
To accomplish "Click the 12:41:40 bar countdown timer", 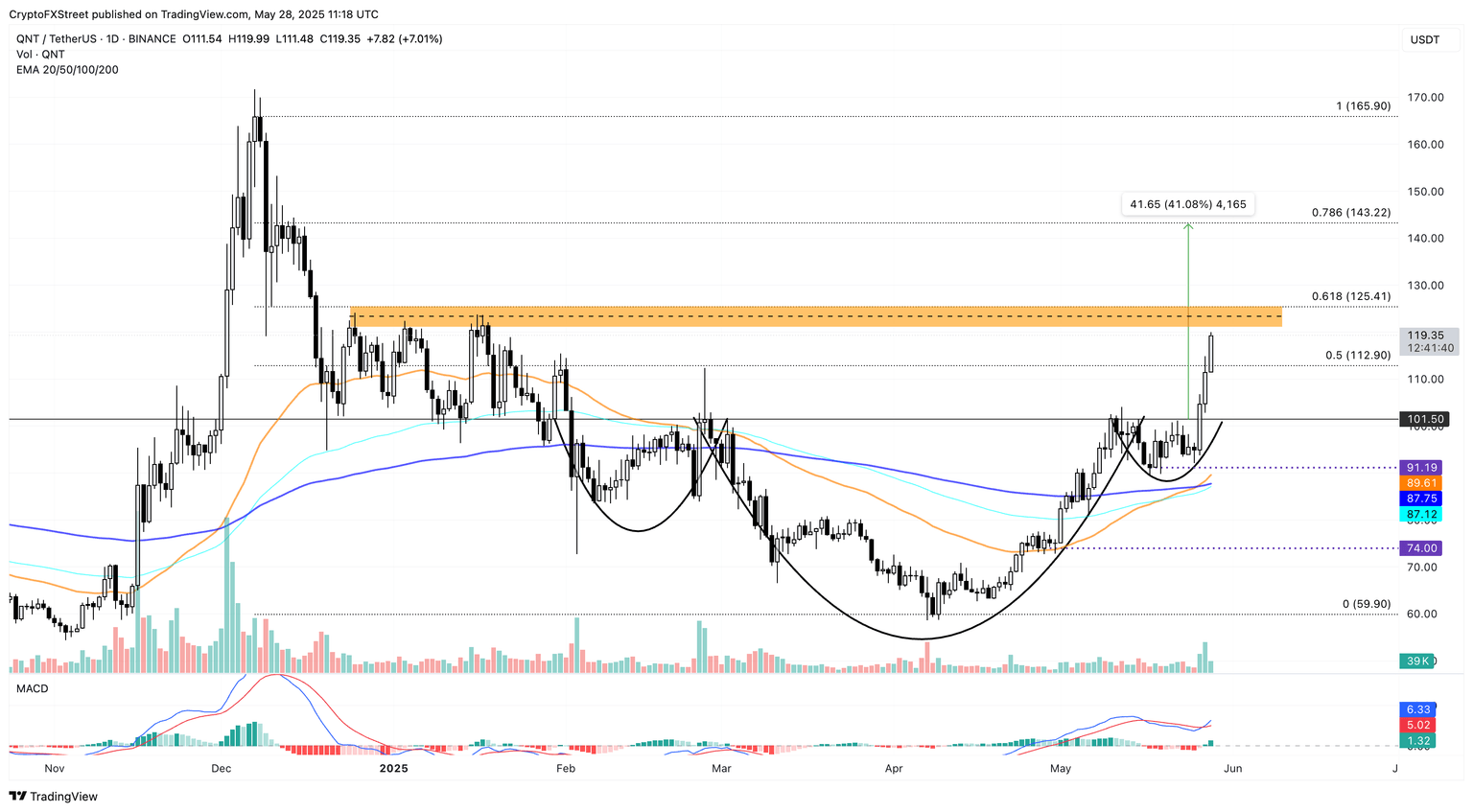I will pos(1430,348).
